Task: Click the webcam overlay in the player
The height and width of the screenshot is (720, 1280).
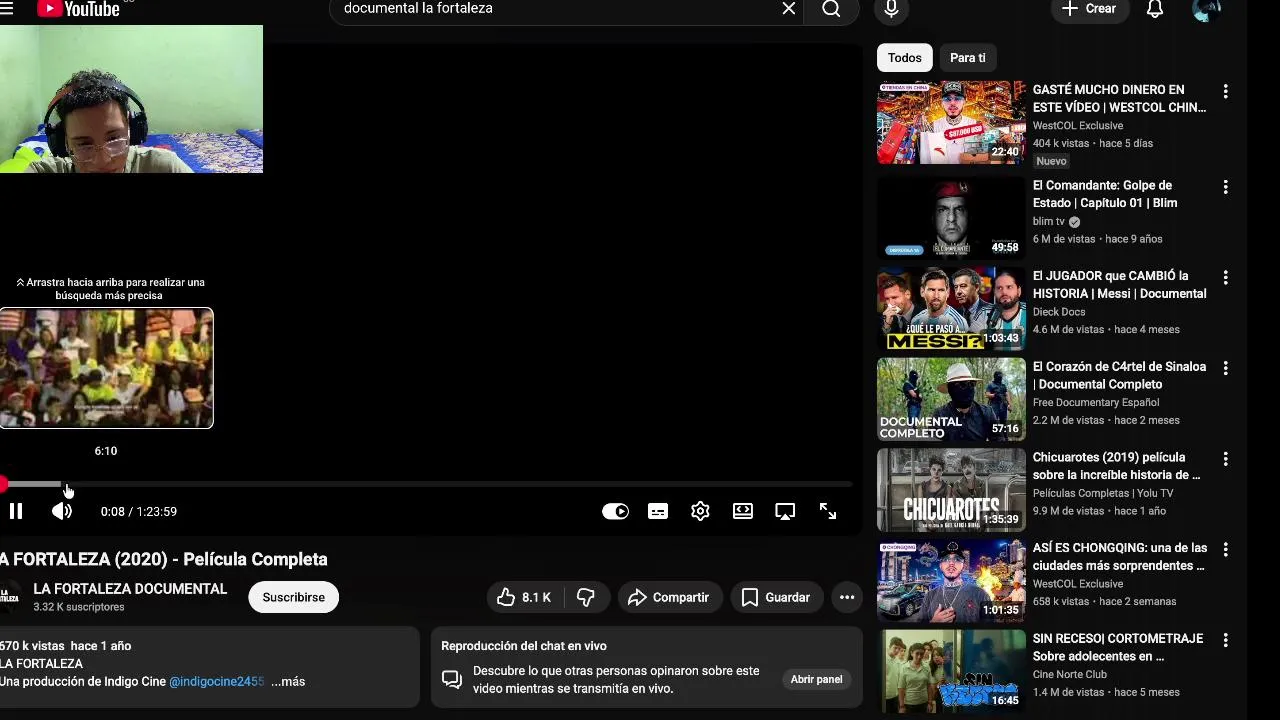Action: (x=131, y=99)
